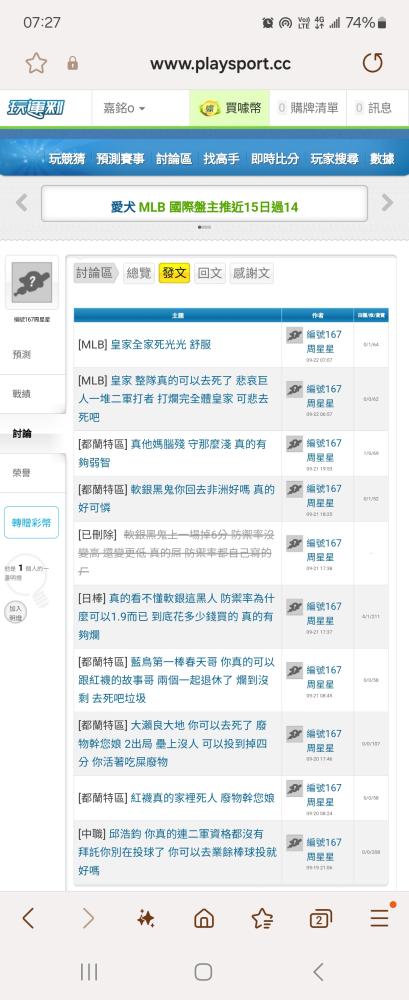Open the tabs switcher showing 2
409x1000 pixels.
pos(320,918)
